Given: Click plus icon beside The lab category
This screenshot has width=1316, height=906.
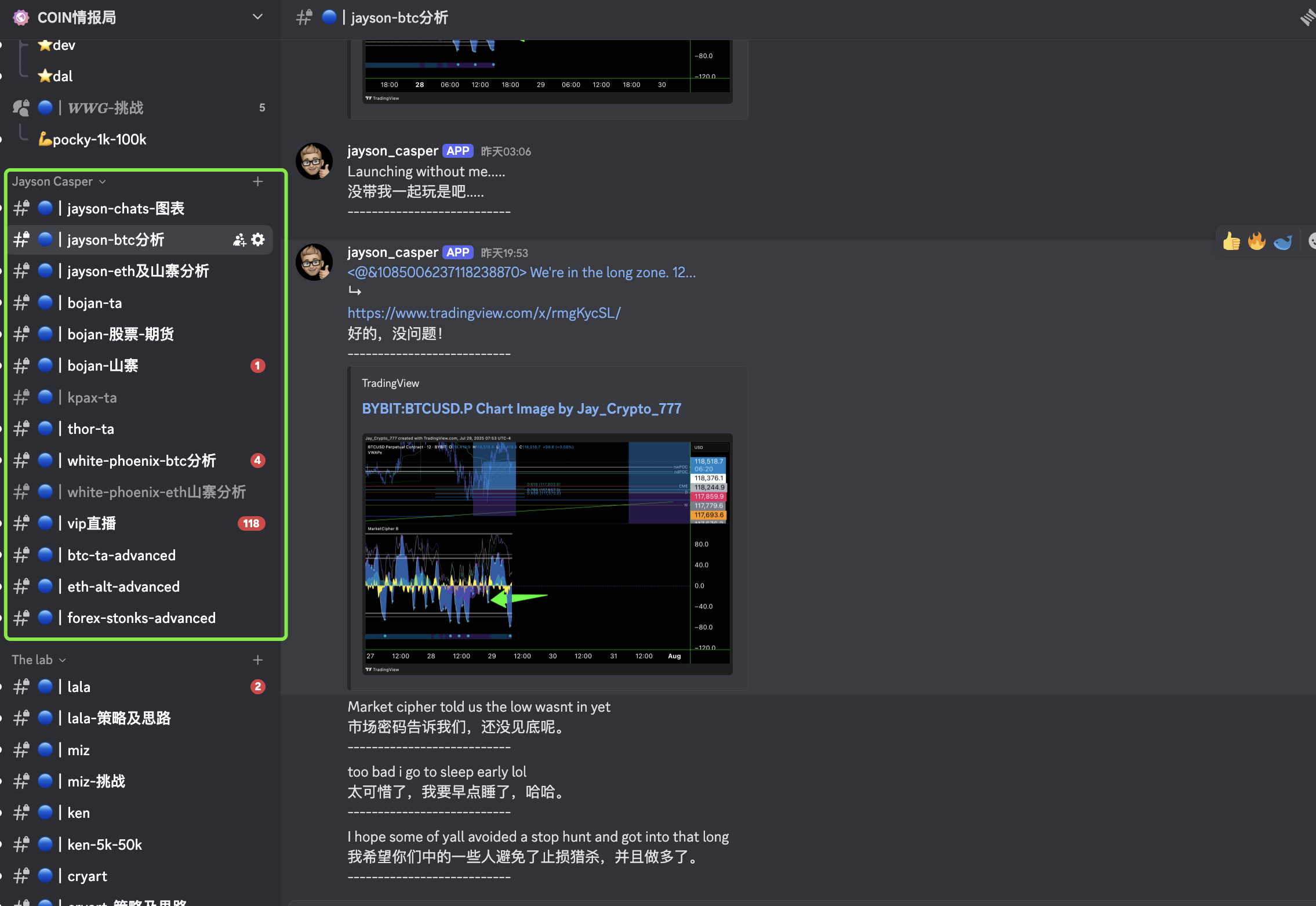Looking at the screenshot, I should tap(258, 660).
